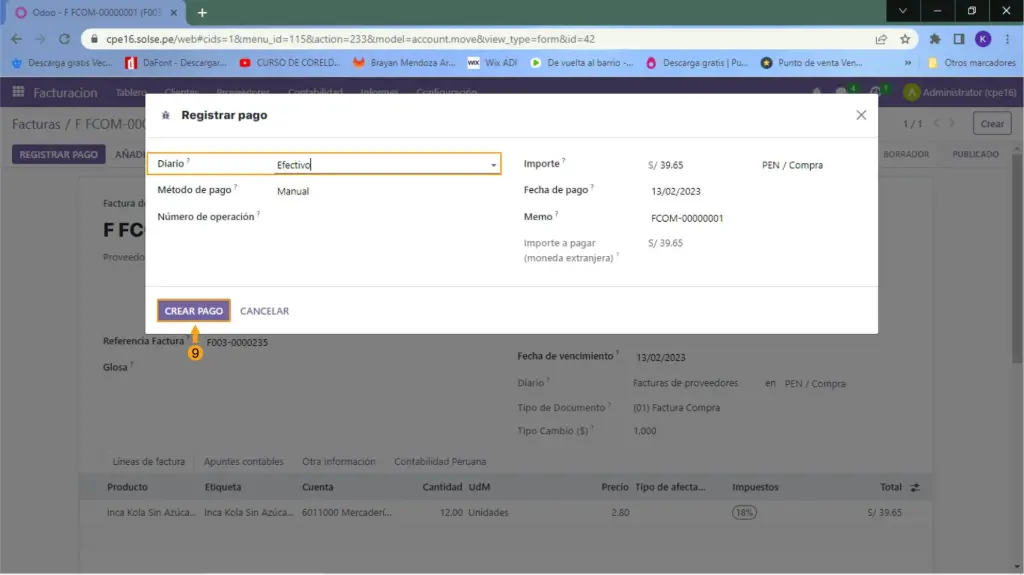The width and height of the screenshot is (1024, 575).
Task: Reload the page with browser refresh icon
Action: (x=65, y=39)
